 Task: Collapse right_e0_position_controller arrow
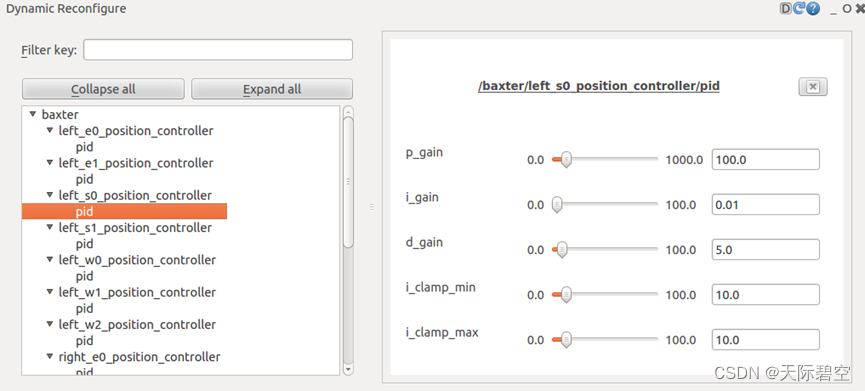[50, 357]
